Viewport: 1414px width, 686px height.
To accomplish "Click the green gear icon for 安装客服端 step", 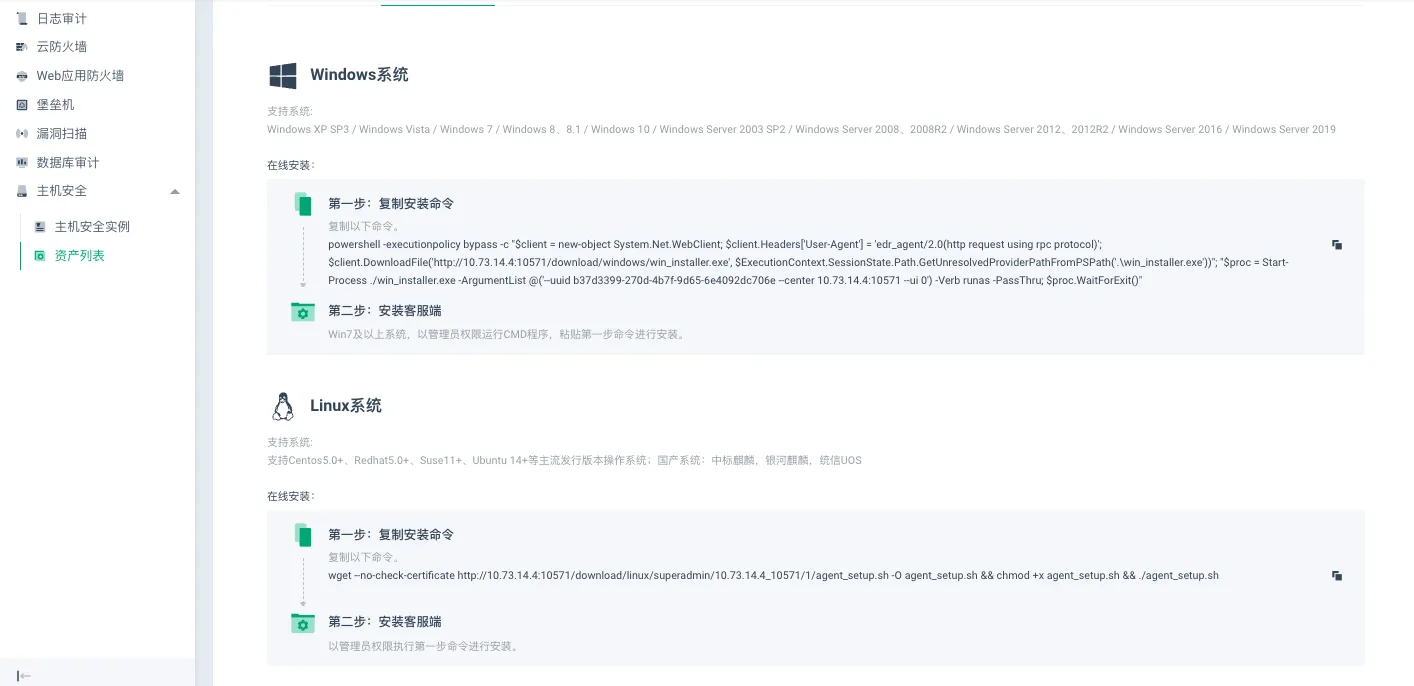I will (x=302, y=313).
